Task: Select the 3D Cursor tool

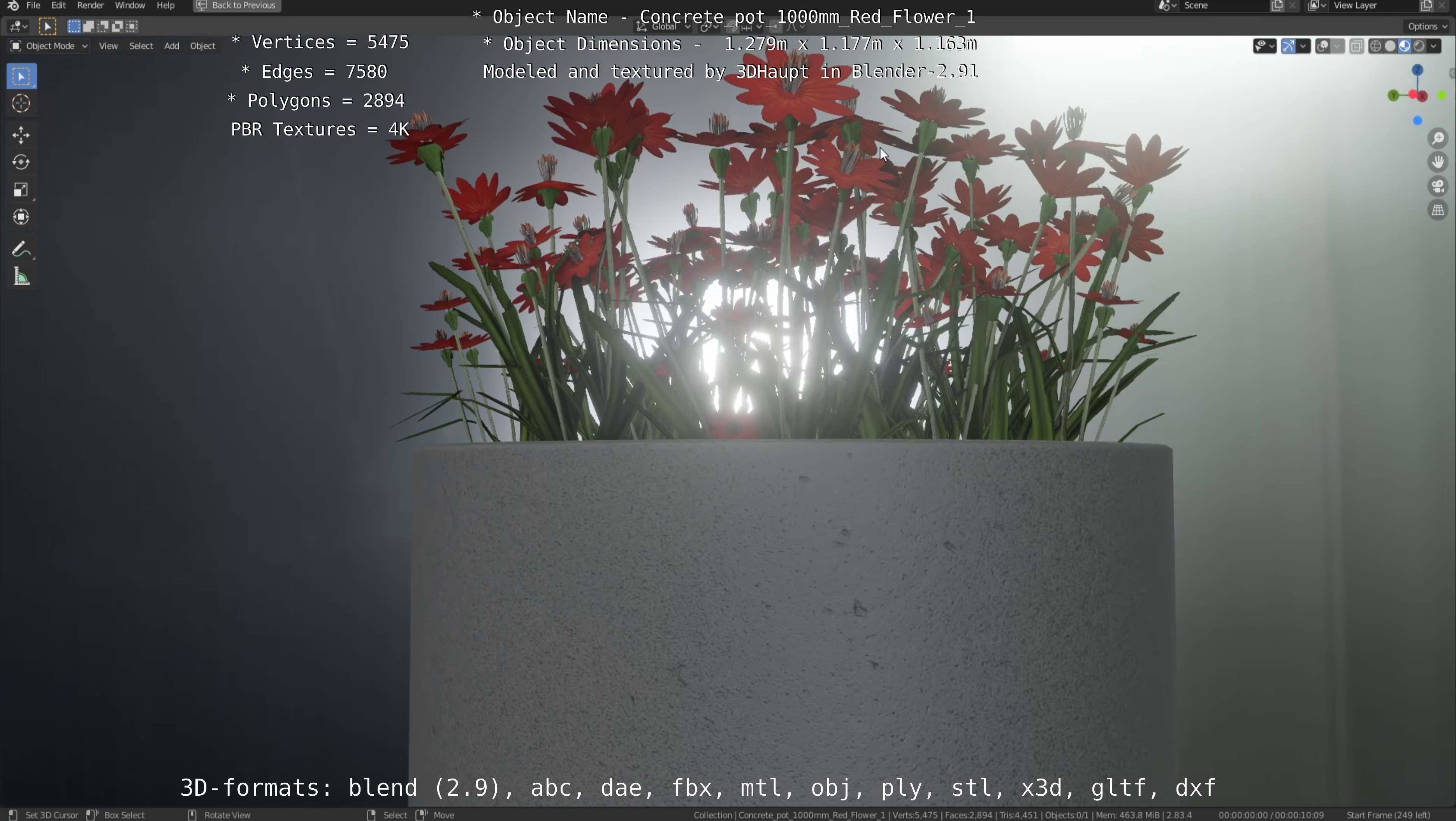Action: [21, 104]
